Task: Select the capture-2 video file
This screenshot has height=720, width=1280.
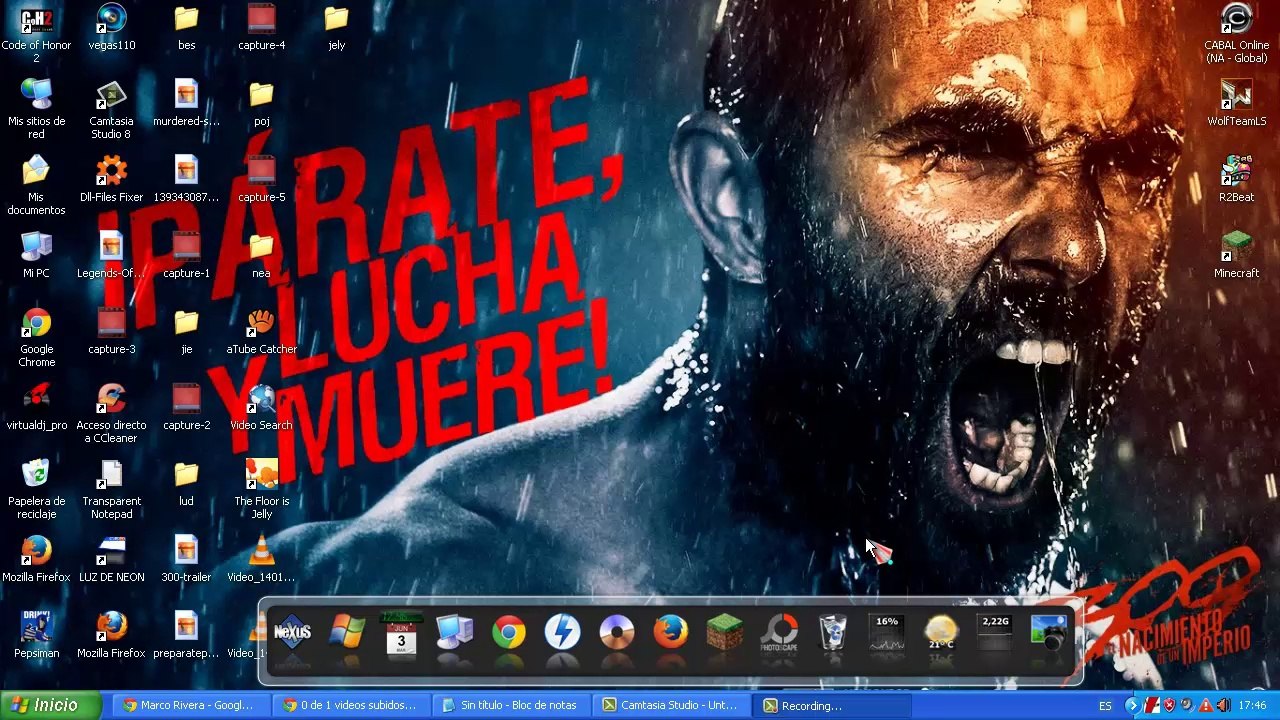Action: point(186,407)
